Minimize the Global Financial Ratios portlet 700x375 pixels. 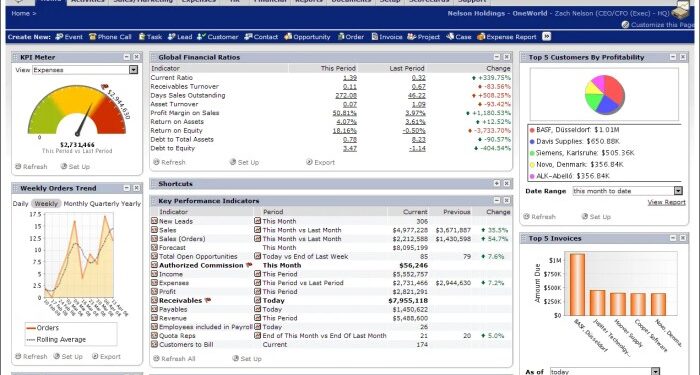[497, 57]
